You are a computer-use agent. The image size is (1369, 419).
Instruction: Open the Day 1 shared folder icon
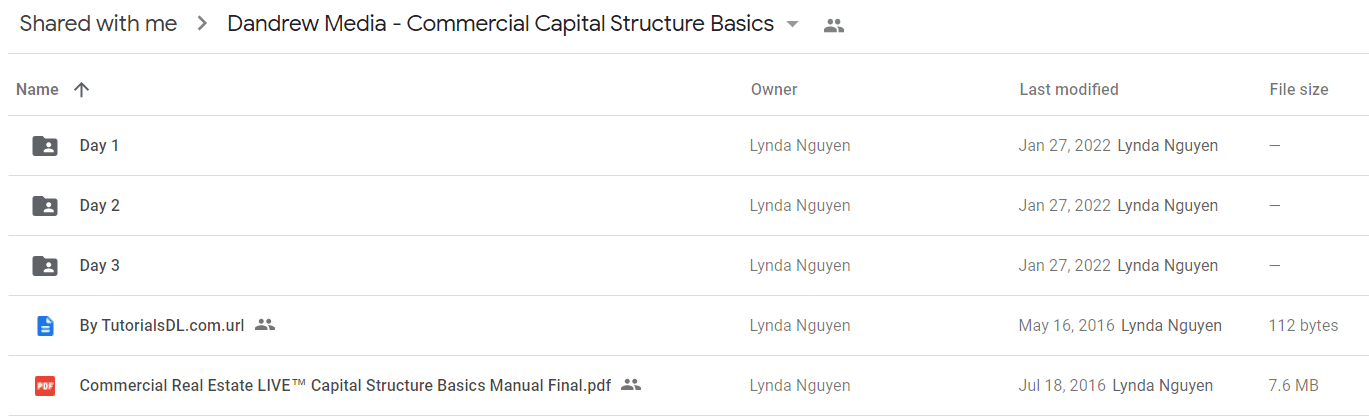(x=45, y=146)
